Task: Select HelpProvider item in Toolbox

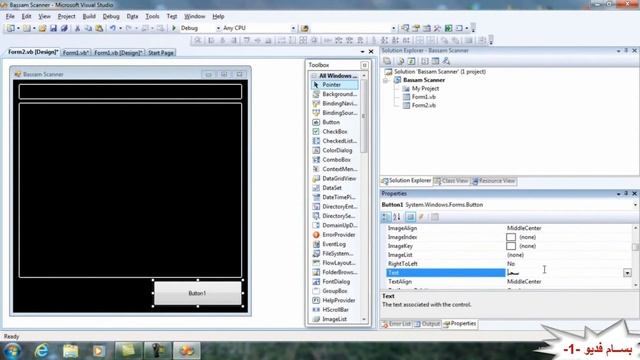Action: tap(335, 300)
